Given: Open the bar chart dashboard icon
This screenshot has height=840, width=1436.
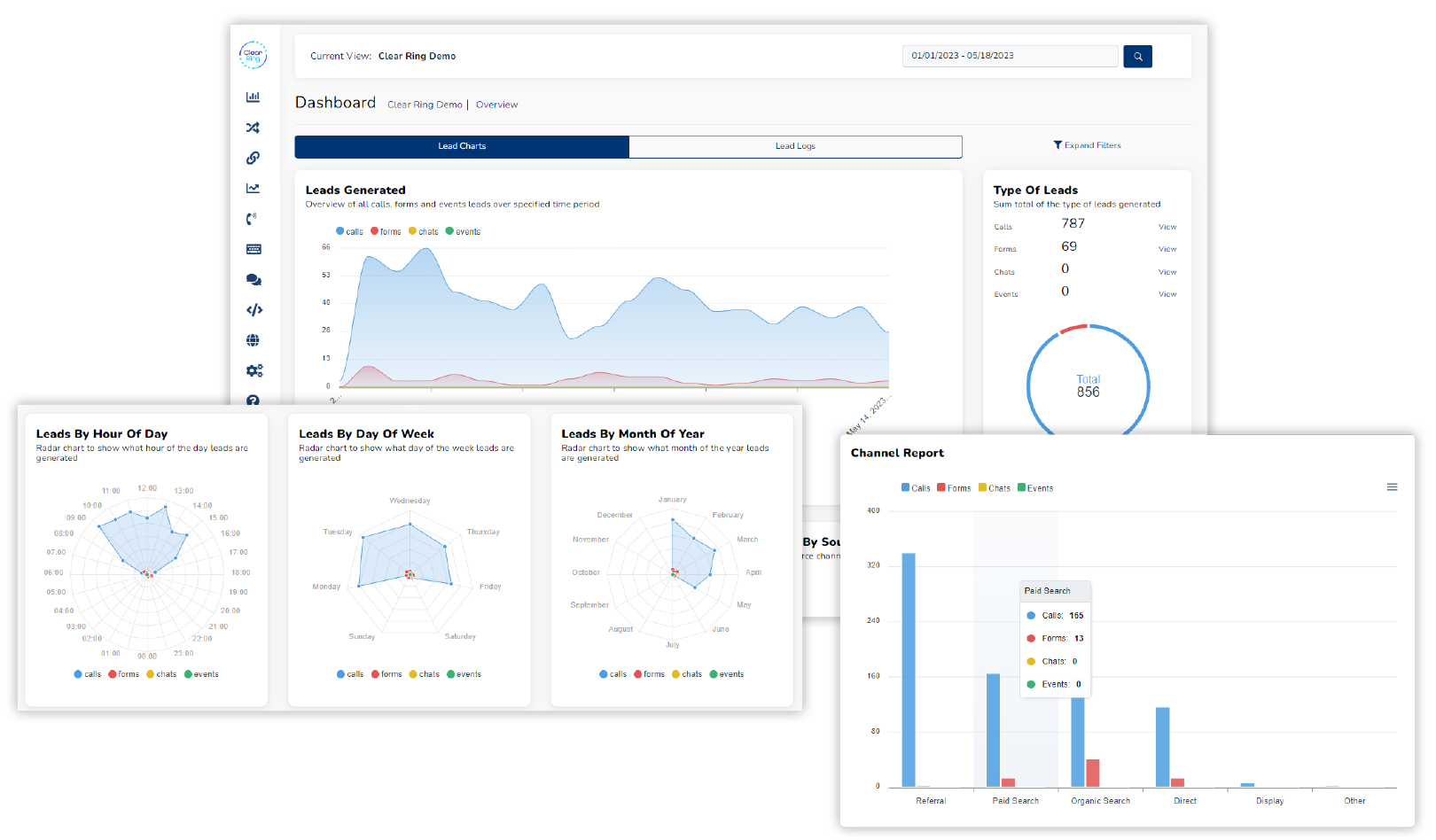Looking at the screenshot, I should tap(253, 97).
